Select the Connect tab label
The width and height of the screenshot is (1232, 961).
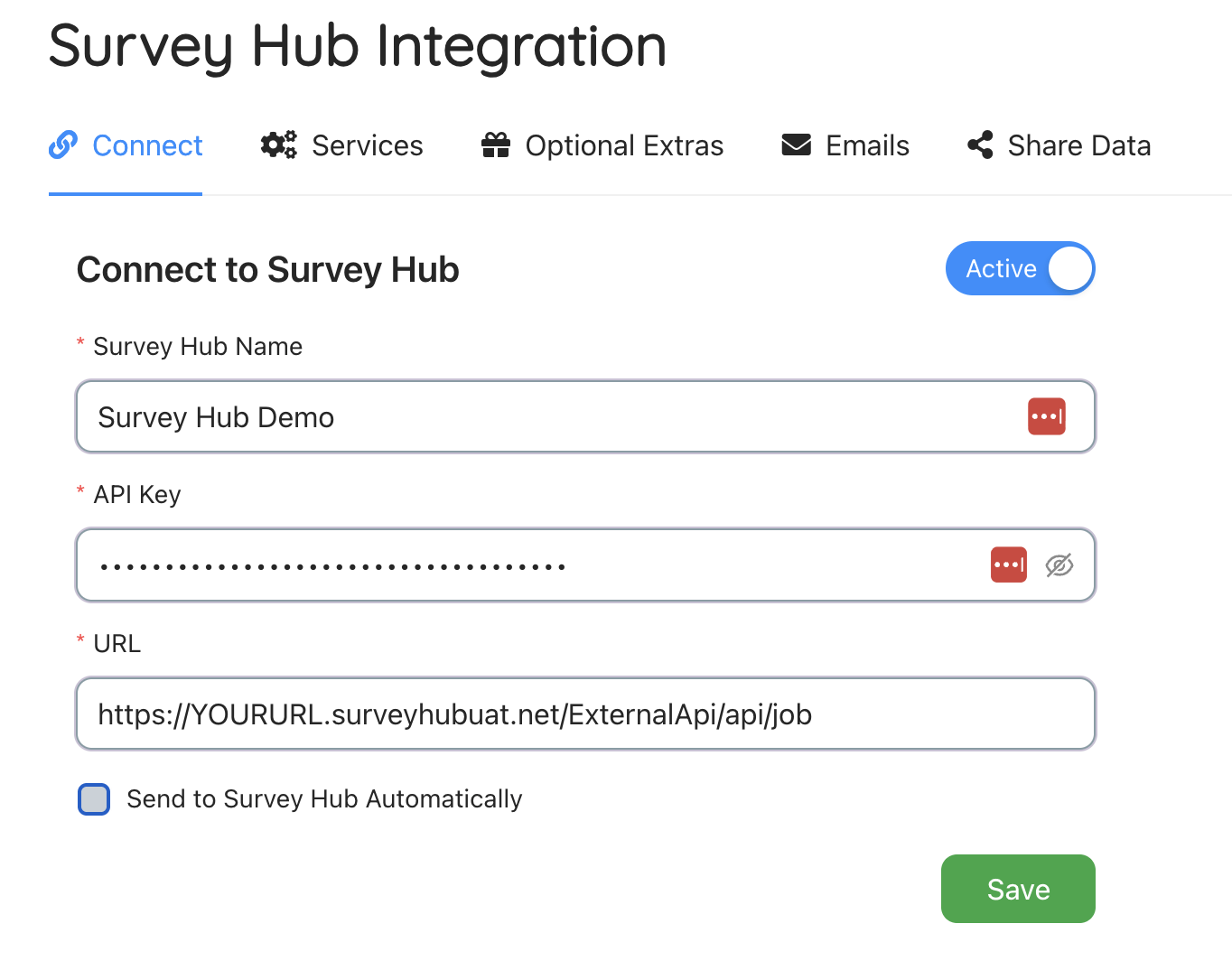[147, 145]
